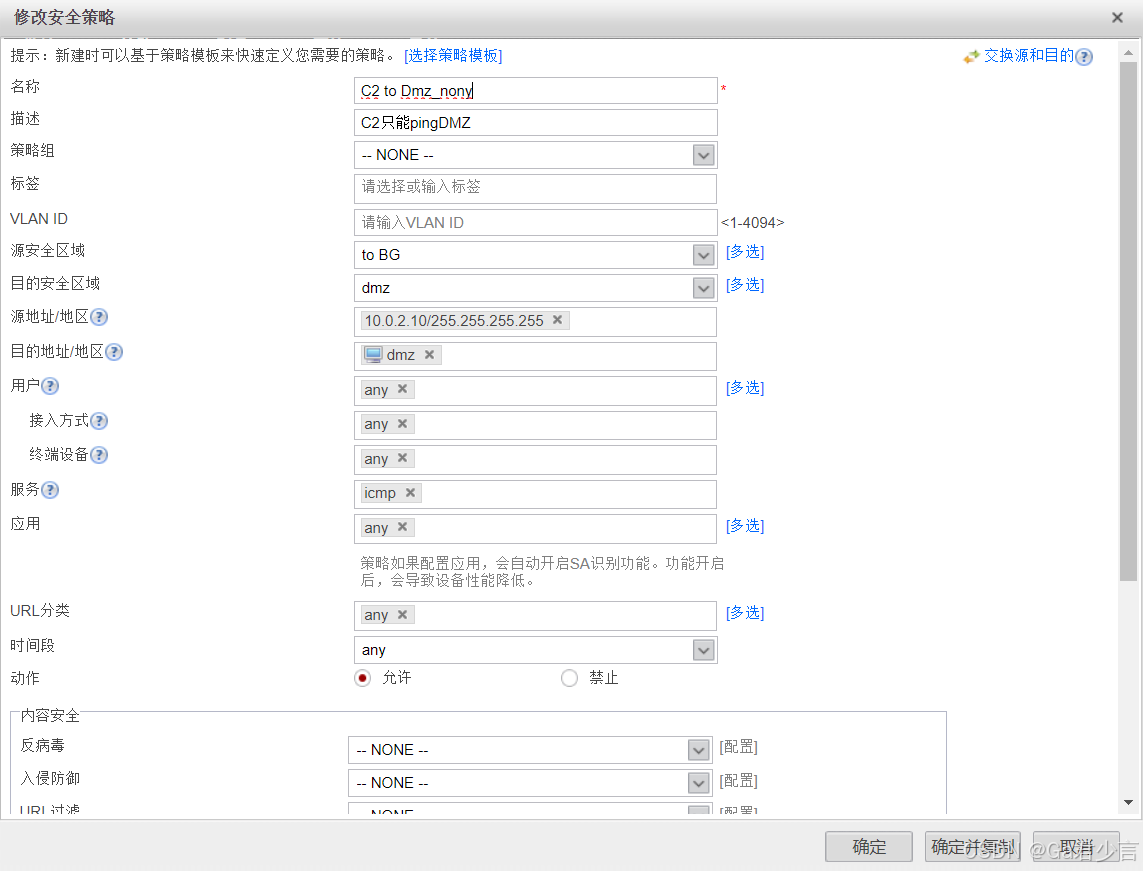Click 多选 link beside 用户
This screenshot has width=1143, height=871.
tap(745, 388)
